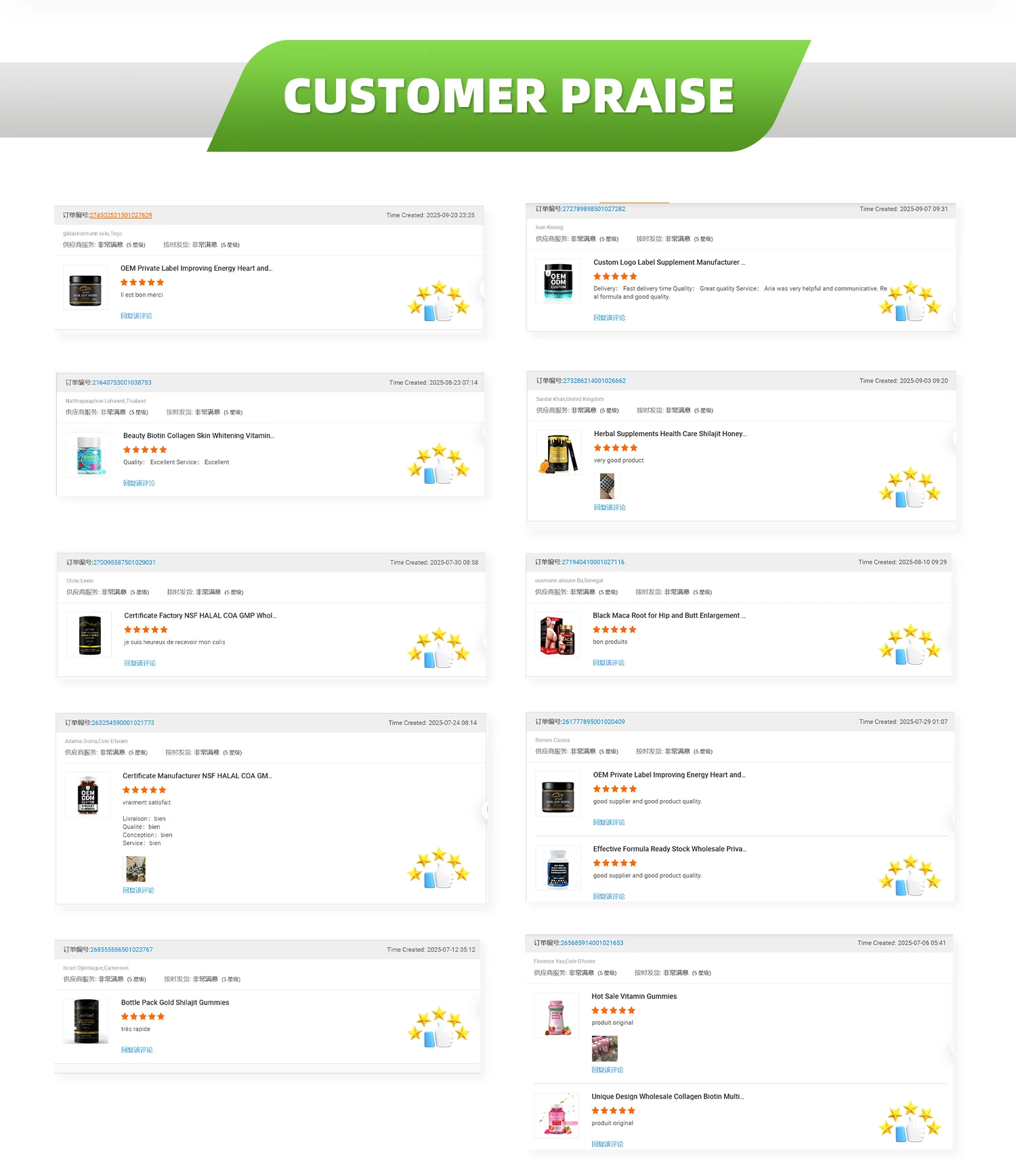Open order link 21640753001038783
Viewport: 1016px width, 1176px height.
122,382
